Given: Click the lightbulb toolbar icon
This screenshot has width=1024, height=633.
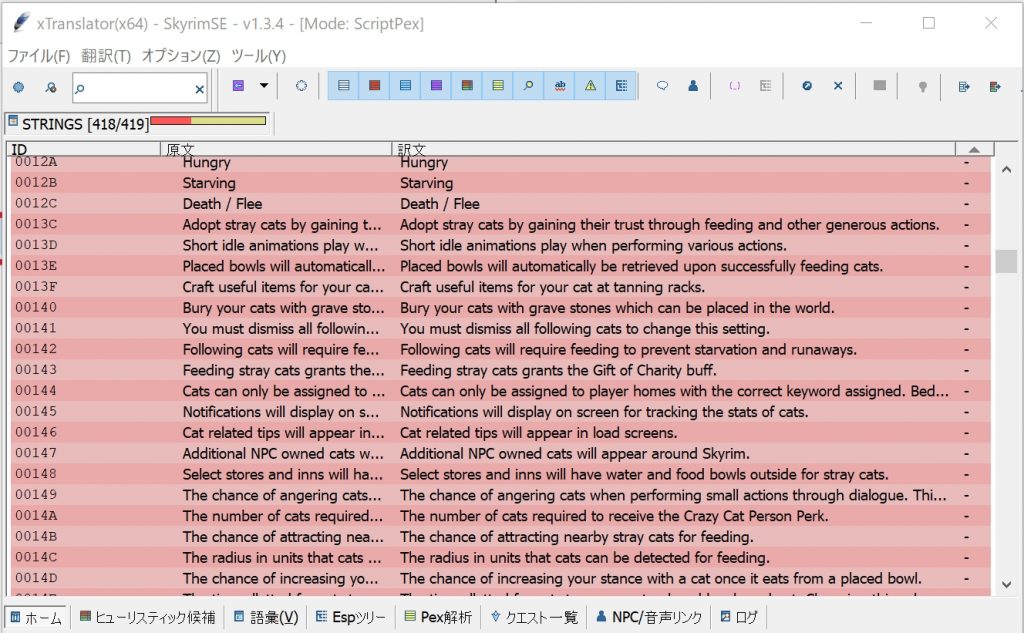Looking at the screenshot, I should click(922, 86).
